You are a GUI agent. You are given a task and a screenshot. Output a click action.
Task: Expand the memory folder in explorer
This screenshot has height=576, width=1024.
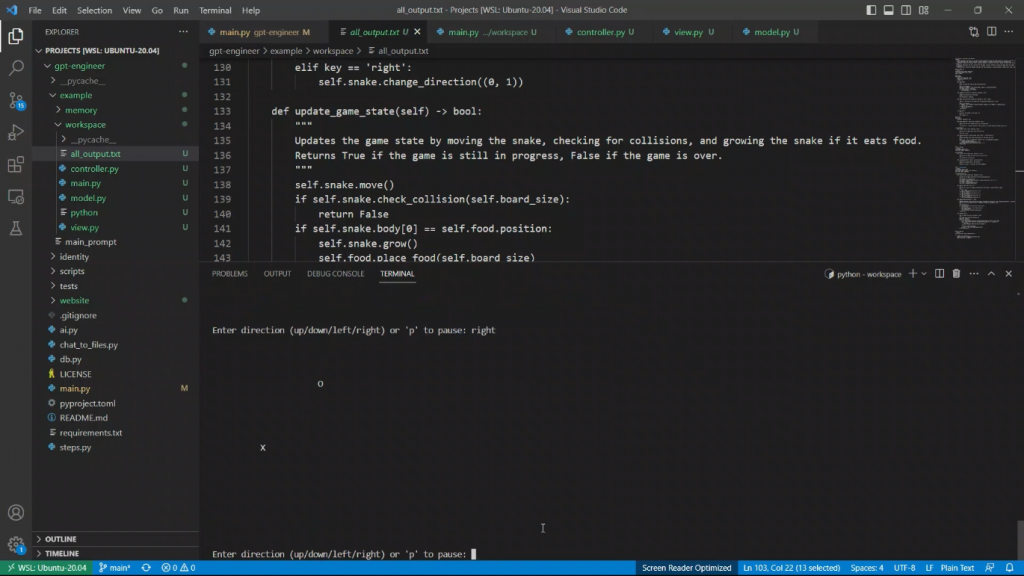81,110
